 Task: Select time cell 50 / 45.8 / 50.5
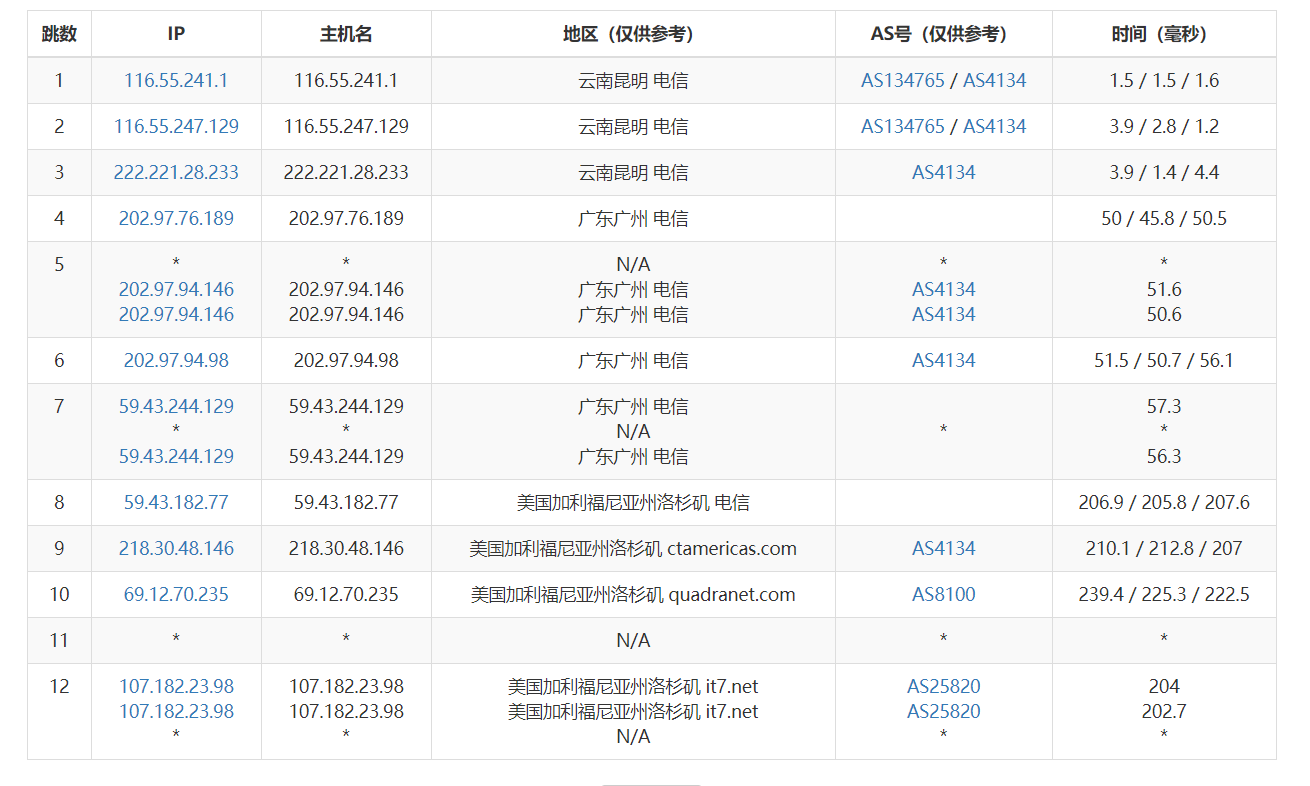click(x=1164, y=219)
